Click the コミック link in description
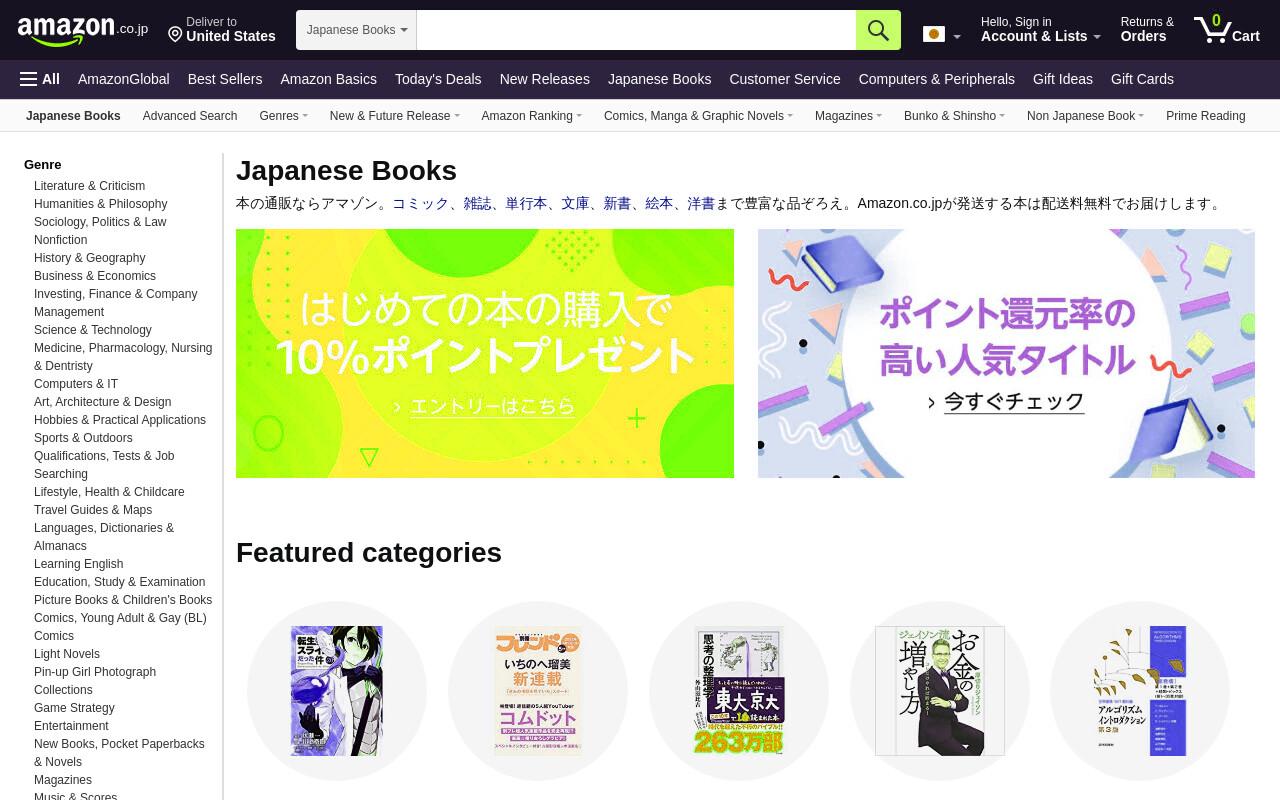The width and height of the screenshot is (1280, 800). tap(420, 203)
